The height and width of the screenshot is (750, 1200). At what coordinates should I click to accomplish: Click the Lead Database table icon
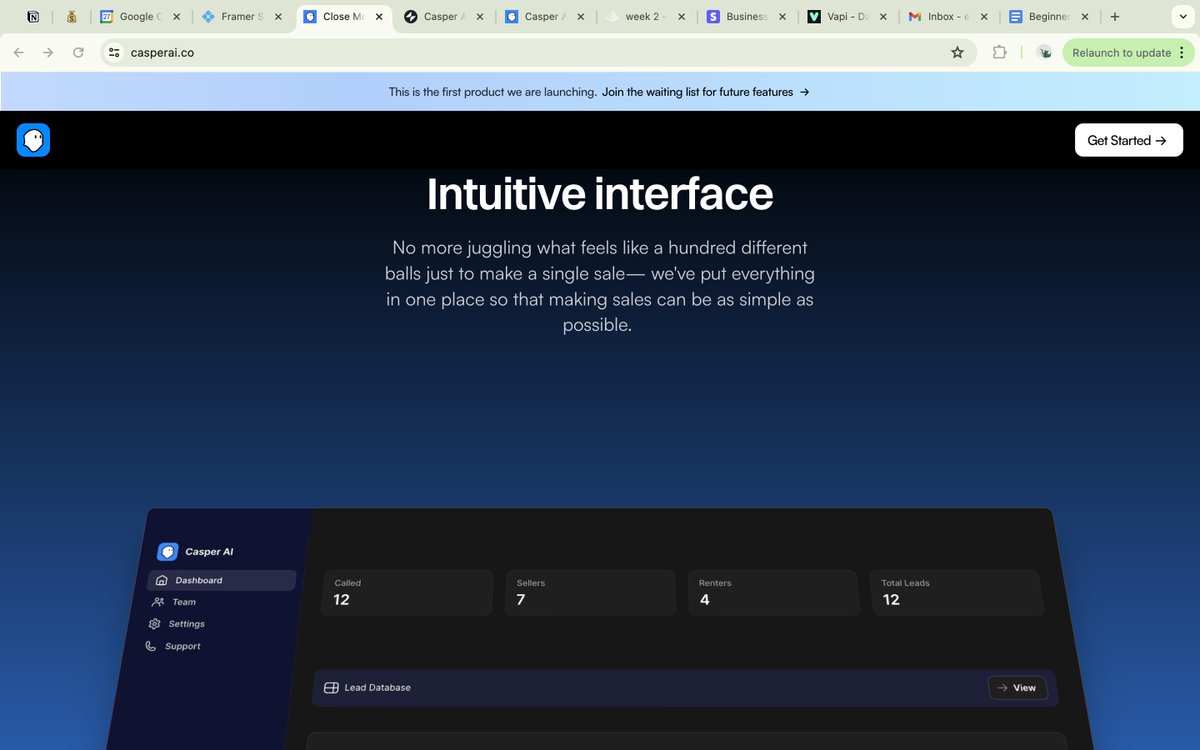click(x=330, y=687)
